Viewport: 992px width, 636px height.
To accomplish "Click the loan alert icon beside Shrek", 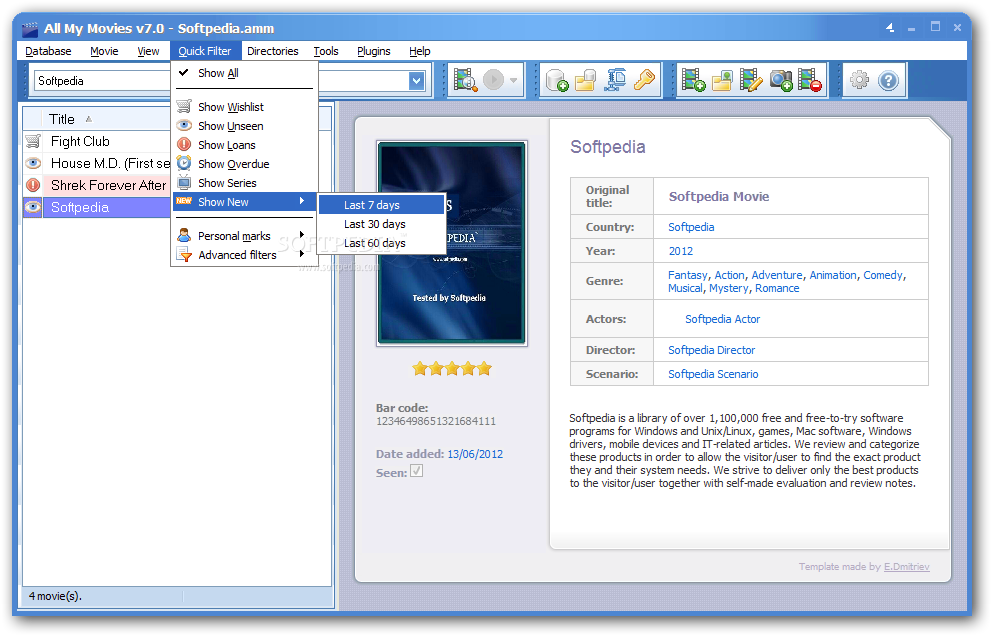I will [33, 185].
